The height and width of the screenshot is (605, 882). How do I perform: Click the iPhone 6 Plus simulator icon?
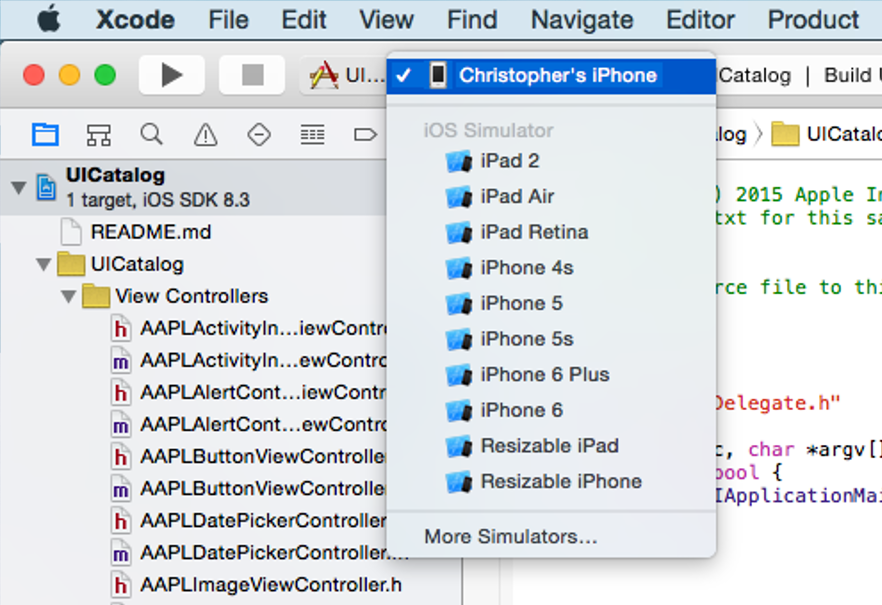pyautogui.click(x=459, y=375)
